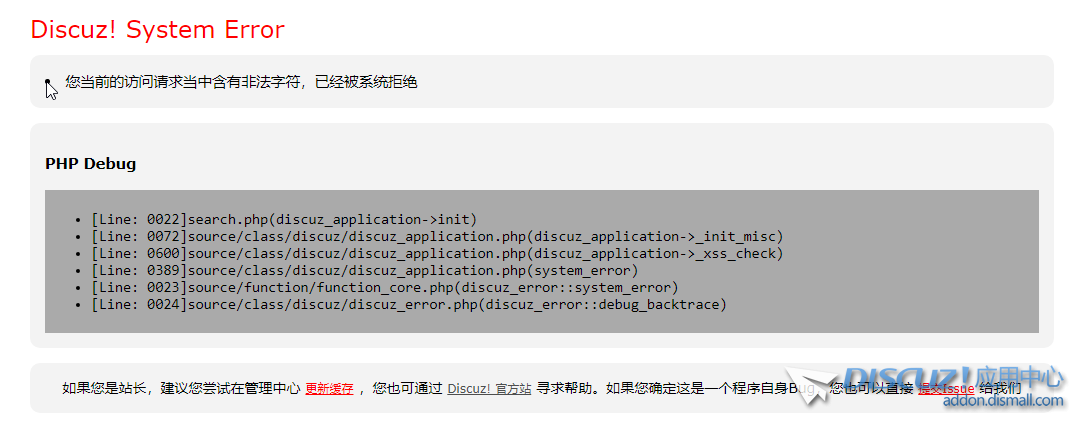
Task: Click the 更新缓存 link in footer
Action: coord(329,389)
